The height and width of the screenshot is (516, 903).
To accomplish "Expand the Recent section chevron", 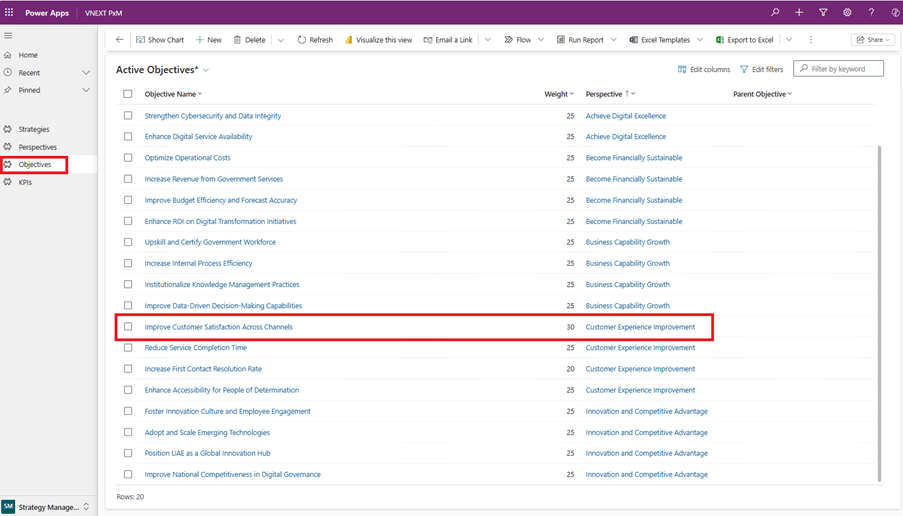I will pyautogui.click(x=86, y=73).
